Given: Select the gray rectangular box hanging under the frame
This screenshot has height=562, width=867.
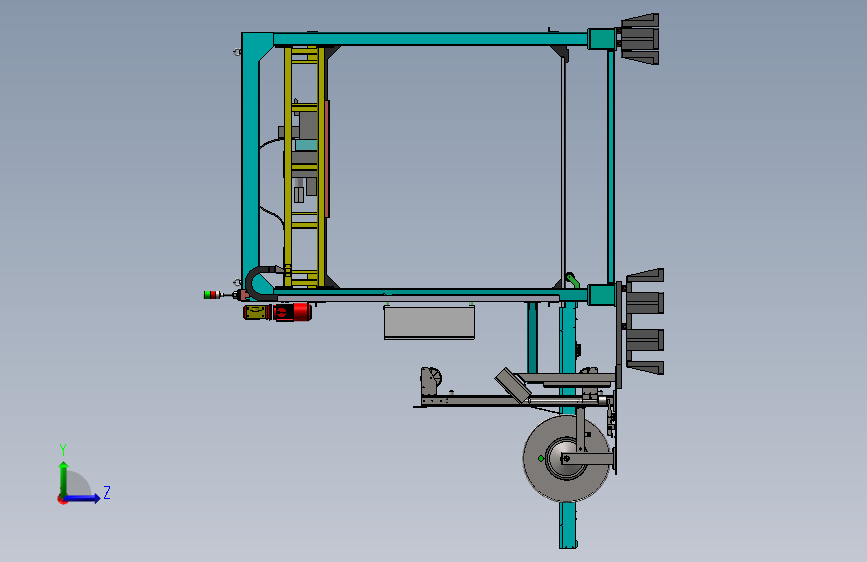Looking at the screenshot, I should click(429, 322).
